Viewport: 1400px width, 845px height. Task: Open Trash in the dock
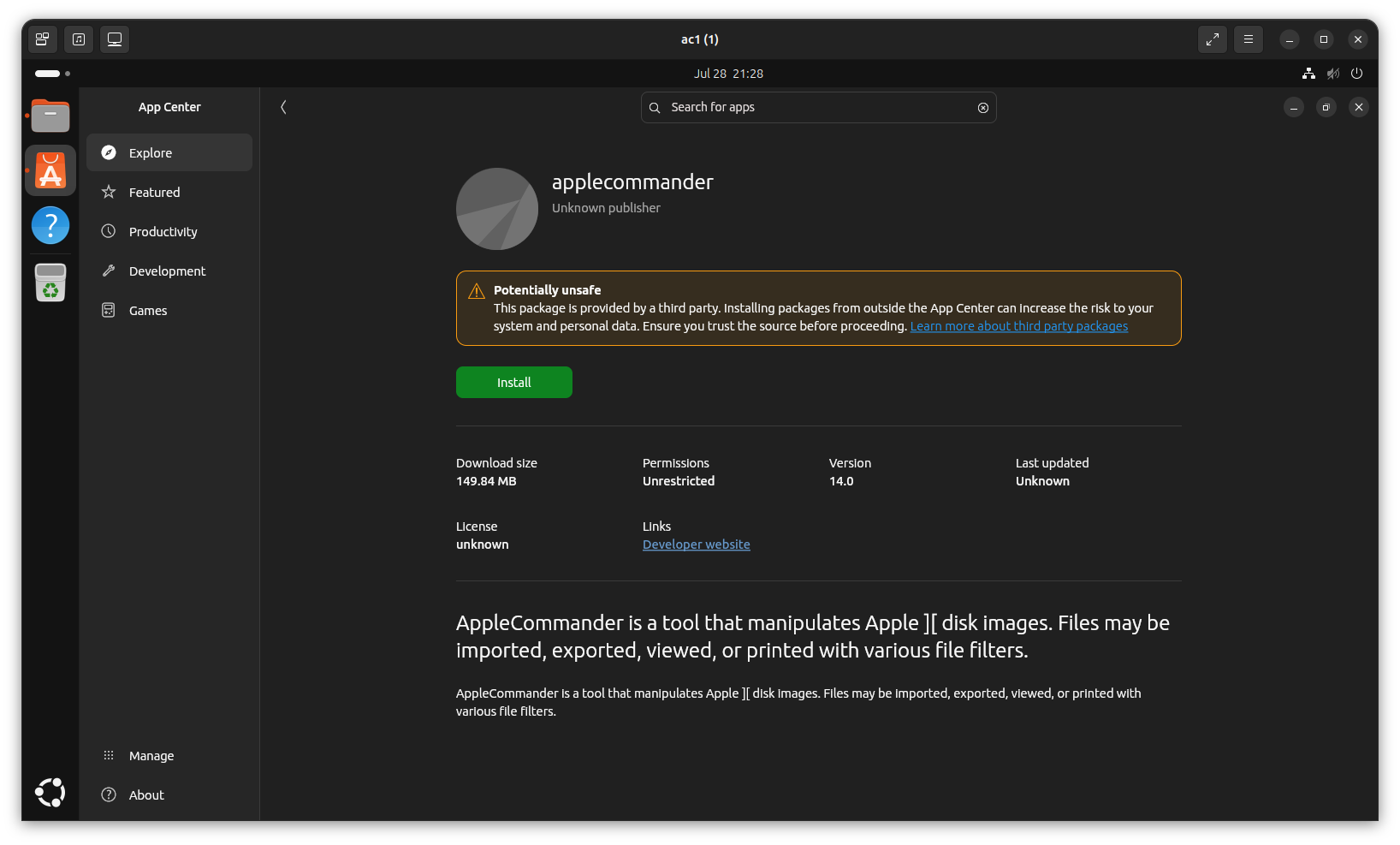(x=50, y=282)
